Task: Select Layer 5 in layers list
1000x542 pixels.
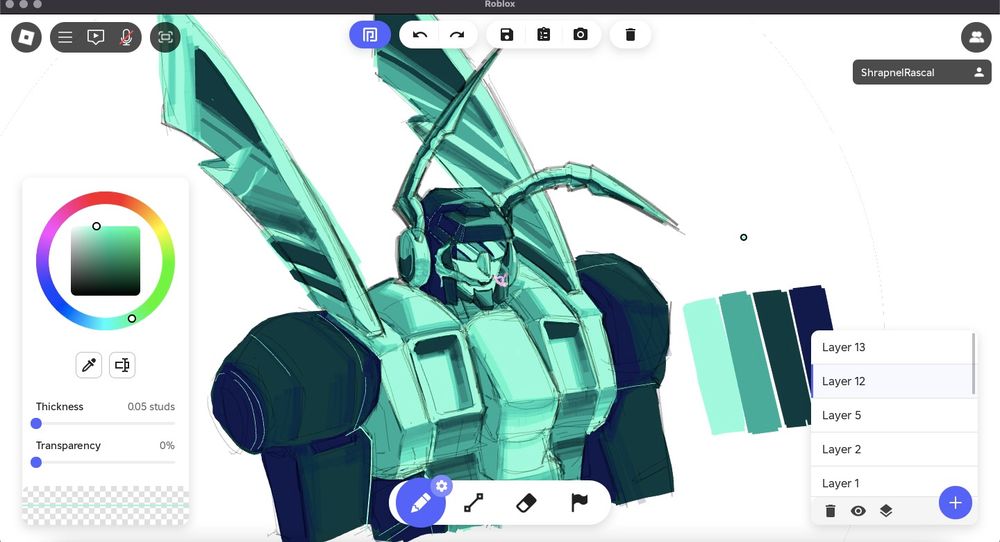Action: [x=892, y=415]
